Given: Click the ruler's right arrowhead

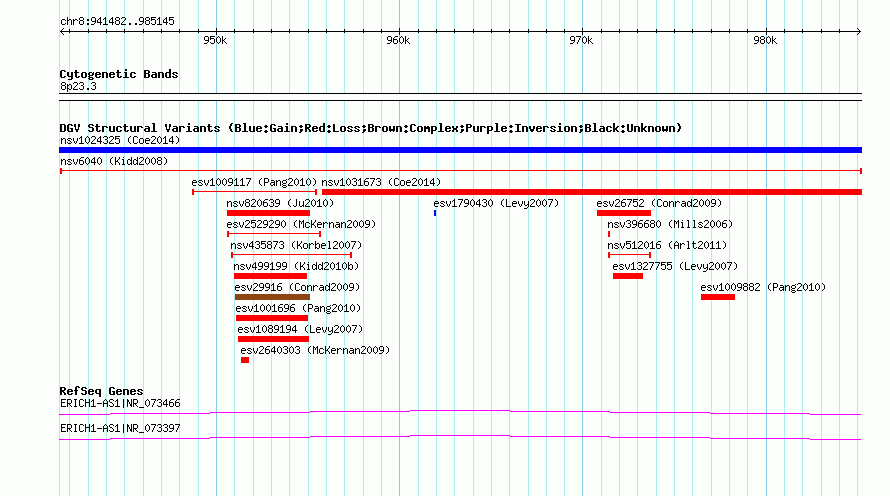Looking at the screenshot, I should (x=859, y=32).
